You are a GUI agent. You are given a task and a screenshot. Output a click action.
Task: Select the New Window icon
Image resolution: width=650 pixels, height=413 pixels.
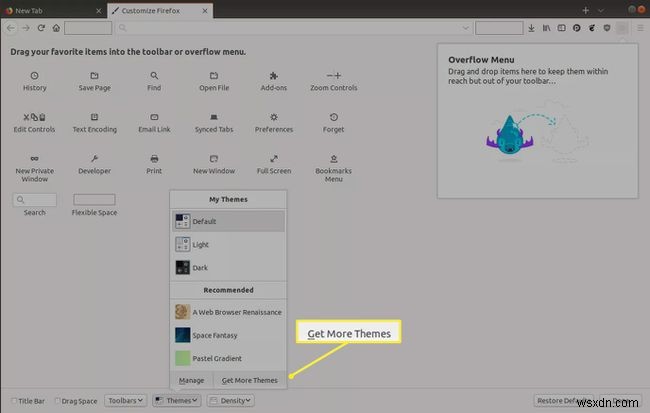click(x=214, y=158)
